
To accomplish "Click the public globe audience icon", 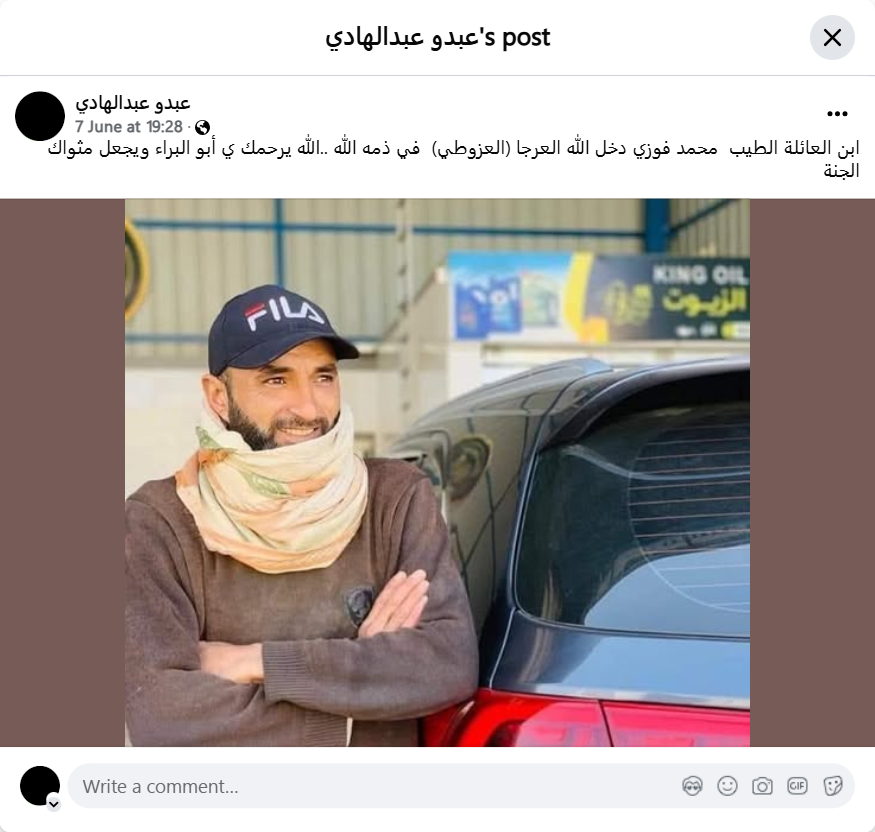I will click(x=202, y=128).
